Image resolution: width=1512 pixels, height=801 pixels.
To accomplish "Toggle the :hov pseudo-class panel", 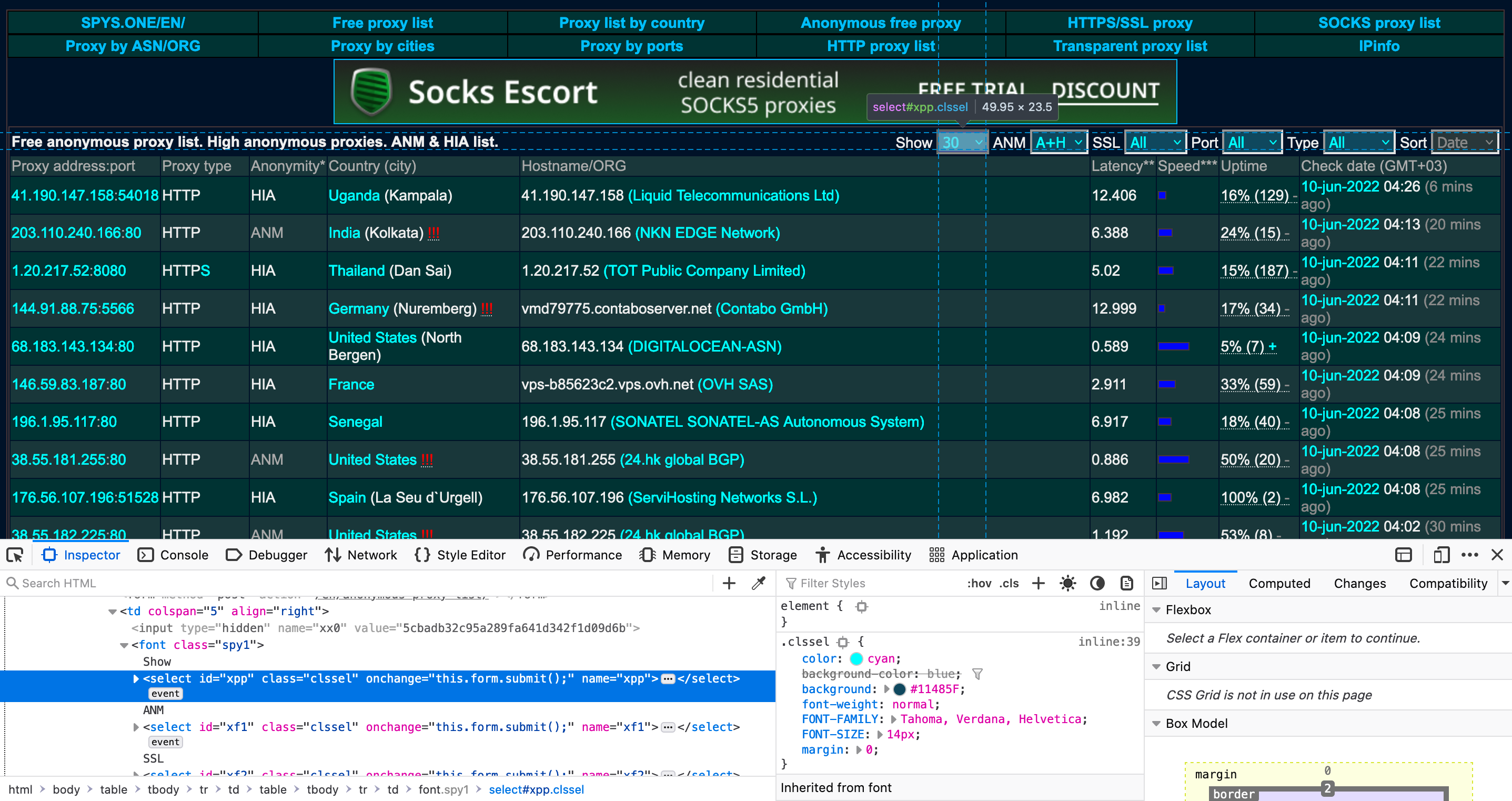I will point(979,583).
